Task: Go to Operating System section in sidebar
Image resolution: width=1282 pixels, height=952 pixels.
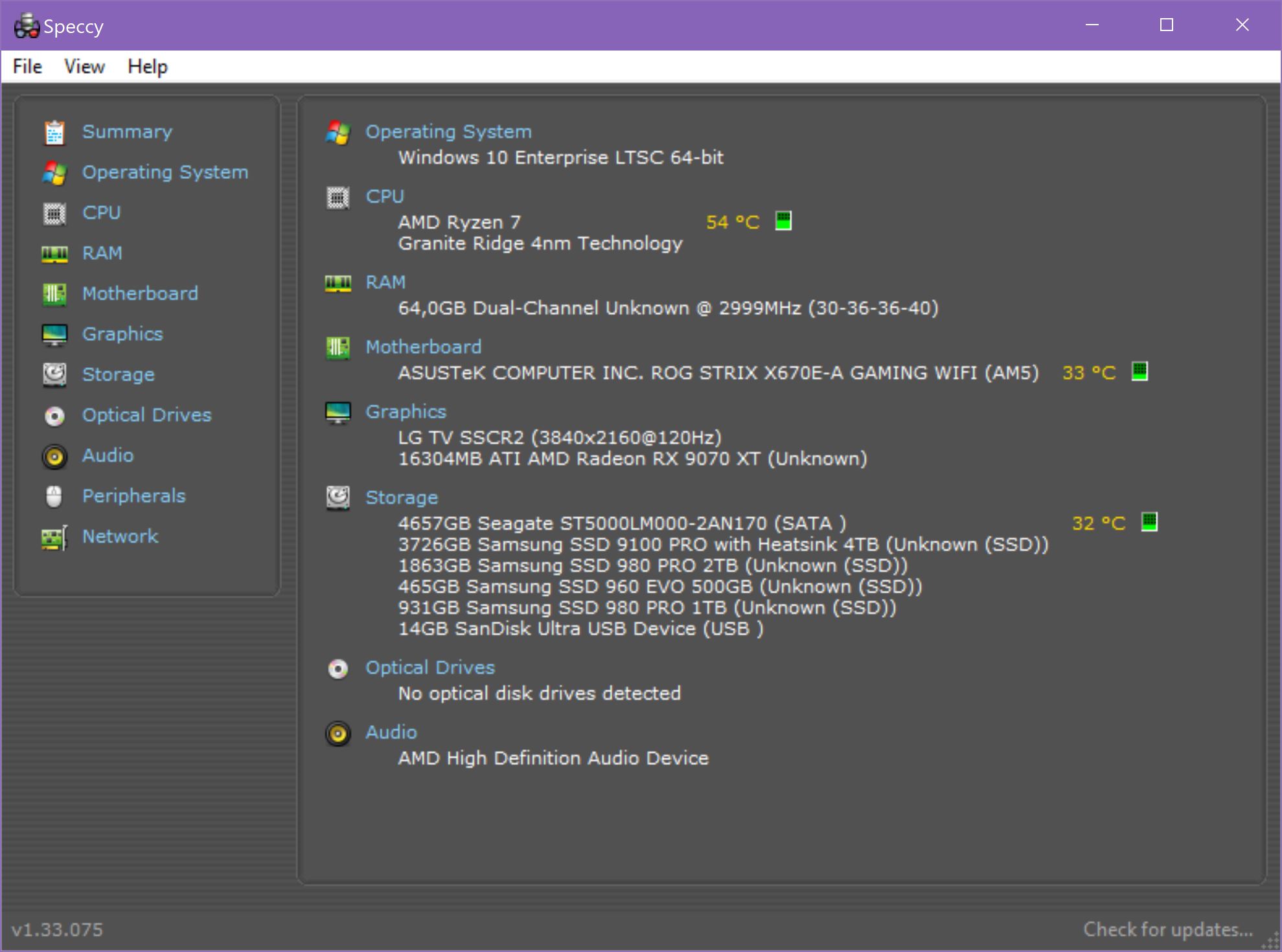Action: [x=165, y=172]
